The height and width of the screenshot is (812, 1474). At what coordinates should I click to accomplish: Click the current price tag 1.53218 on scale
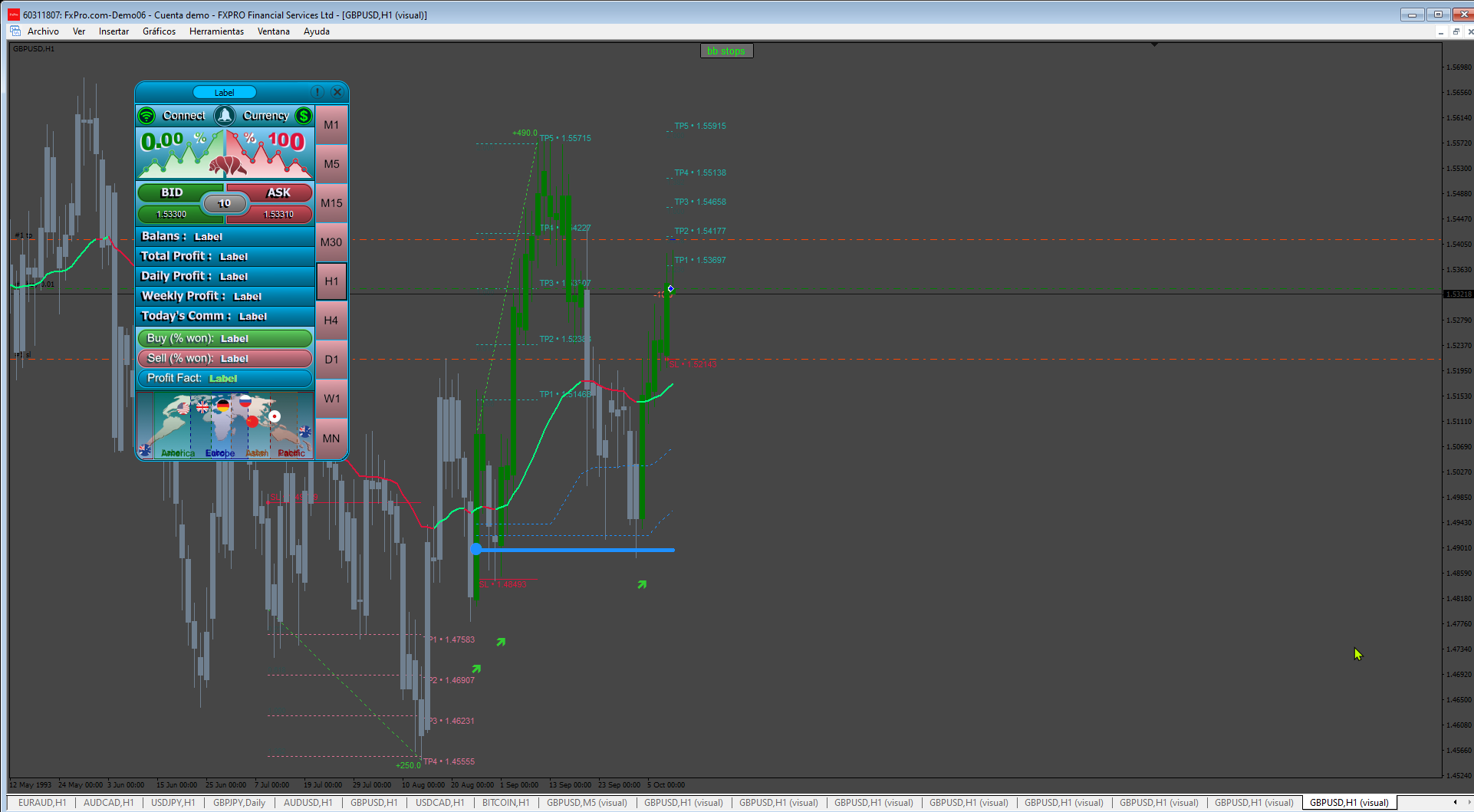(x=1459, y=294)
